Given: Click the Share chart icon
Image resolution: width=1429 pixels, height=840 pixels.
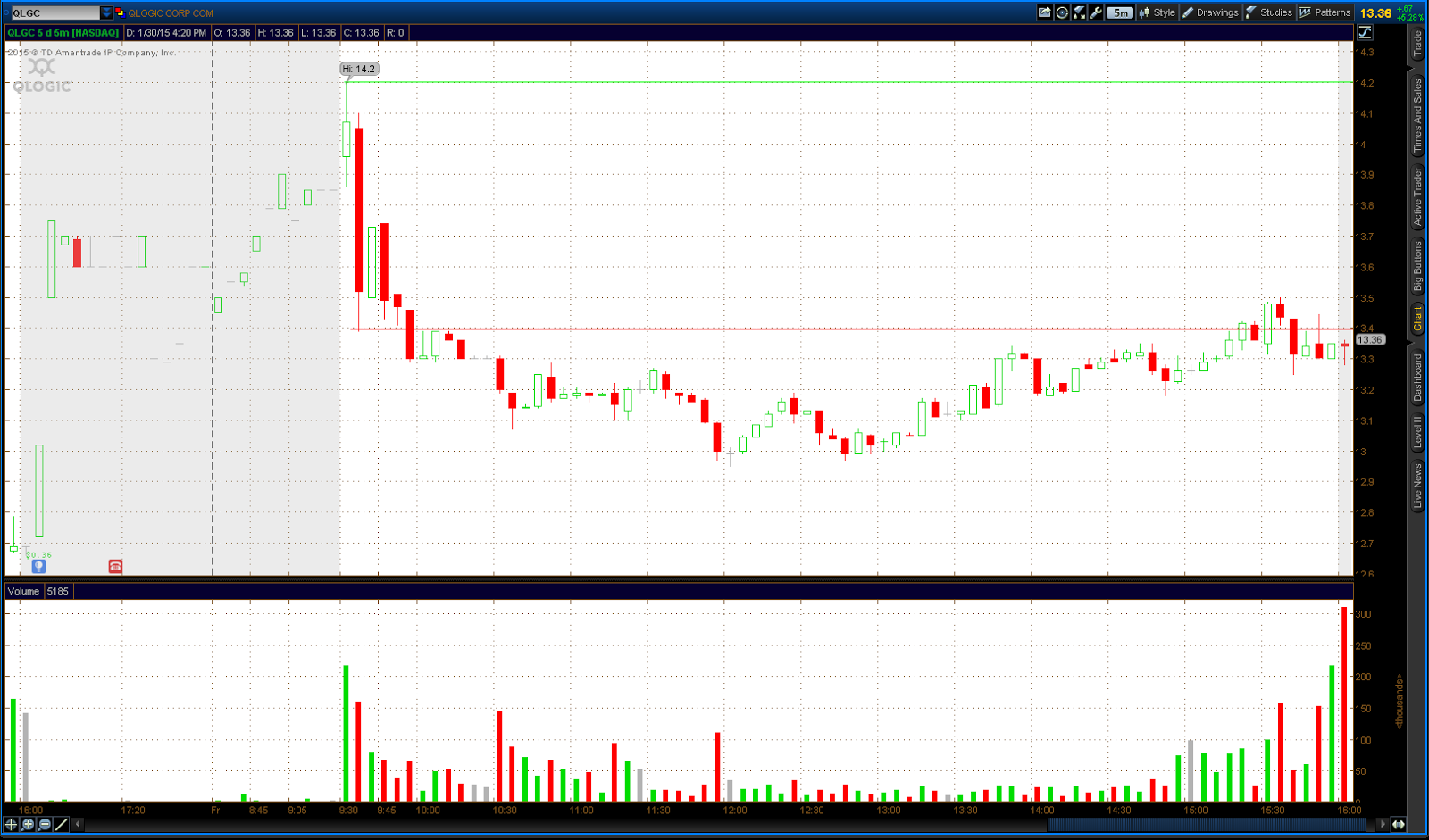Looking at the screenshot, I should tap(1044, 12).
